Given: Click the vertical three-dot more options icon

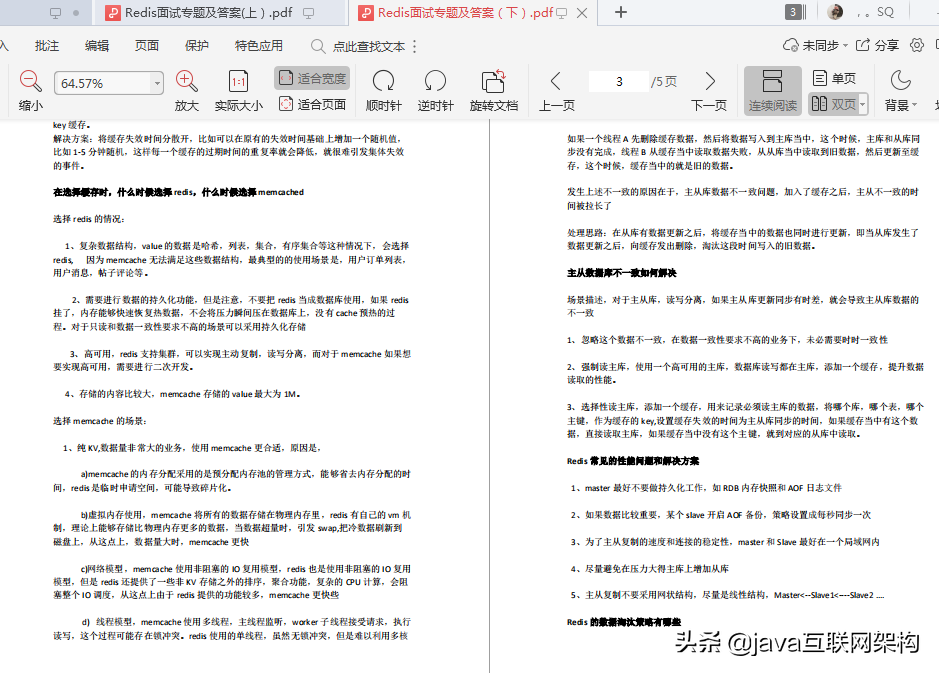Looking at the screenshot, I should (414, 46).
